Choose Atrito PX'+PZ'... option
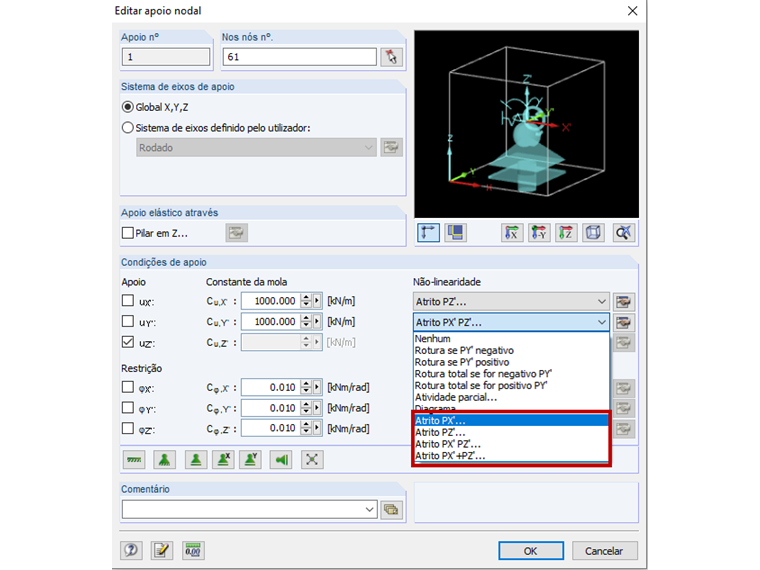 pyautogui.click(x=511, y=456)
